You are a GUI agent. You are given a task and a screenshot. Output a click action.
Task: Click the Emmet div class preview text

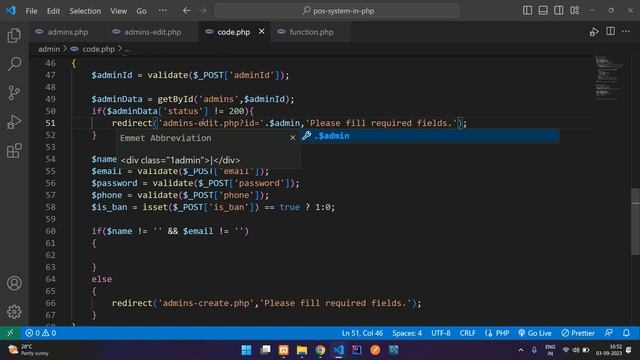click(x=180, y=160)
